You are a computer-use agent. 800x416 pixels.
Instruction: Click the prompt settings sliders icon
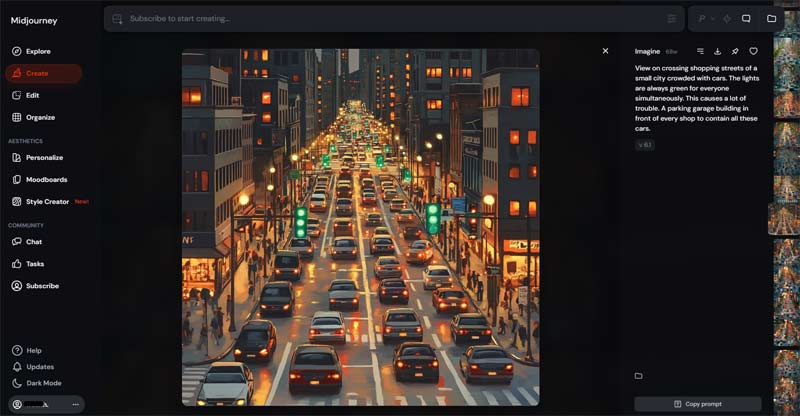(x=671, y=18)
